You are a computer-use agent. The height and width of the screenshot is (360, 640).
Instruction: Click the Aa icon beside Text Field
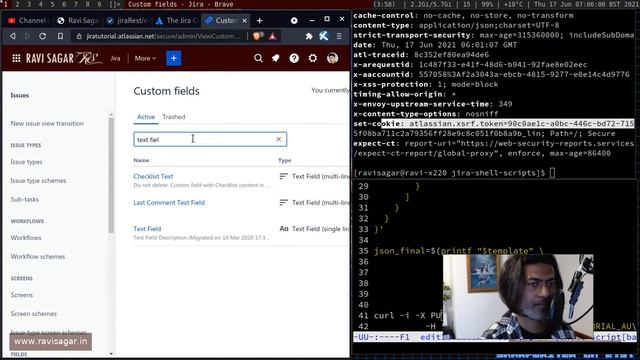[x=284, y=229]
